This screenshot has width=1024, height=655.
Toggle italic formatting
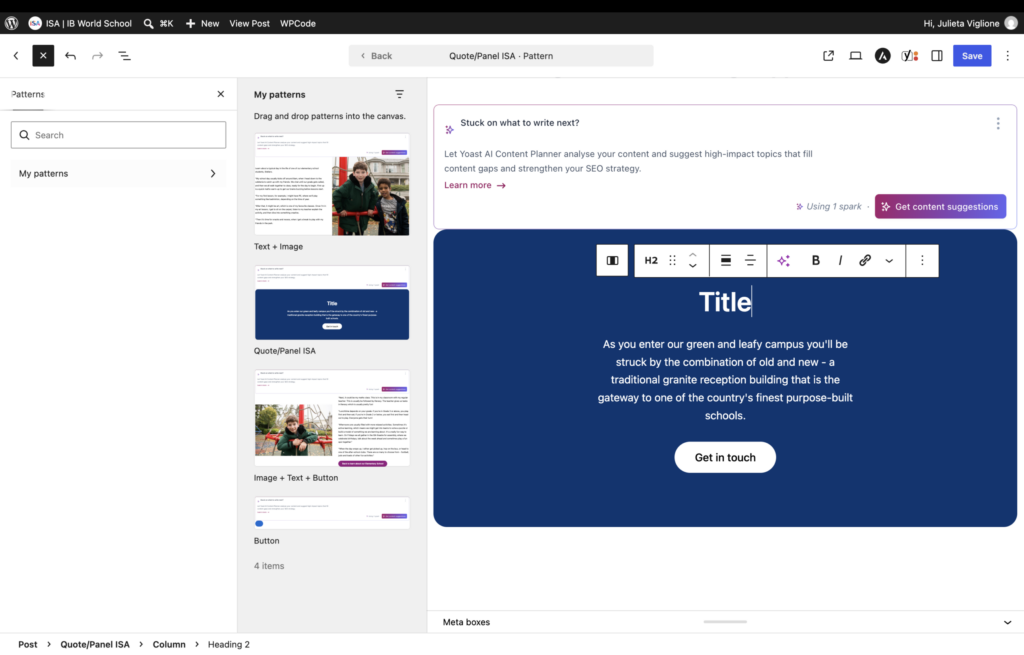(840, 261)
